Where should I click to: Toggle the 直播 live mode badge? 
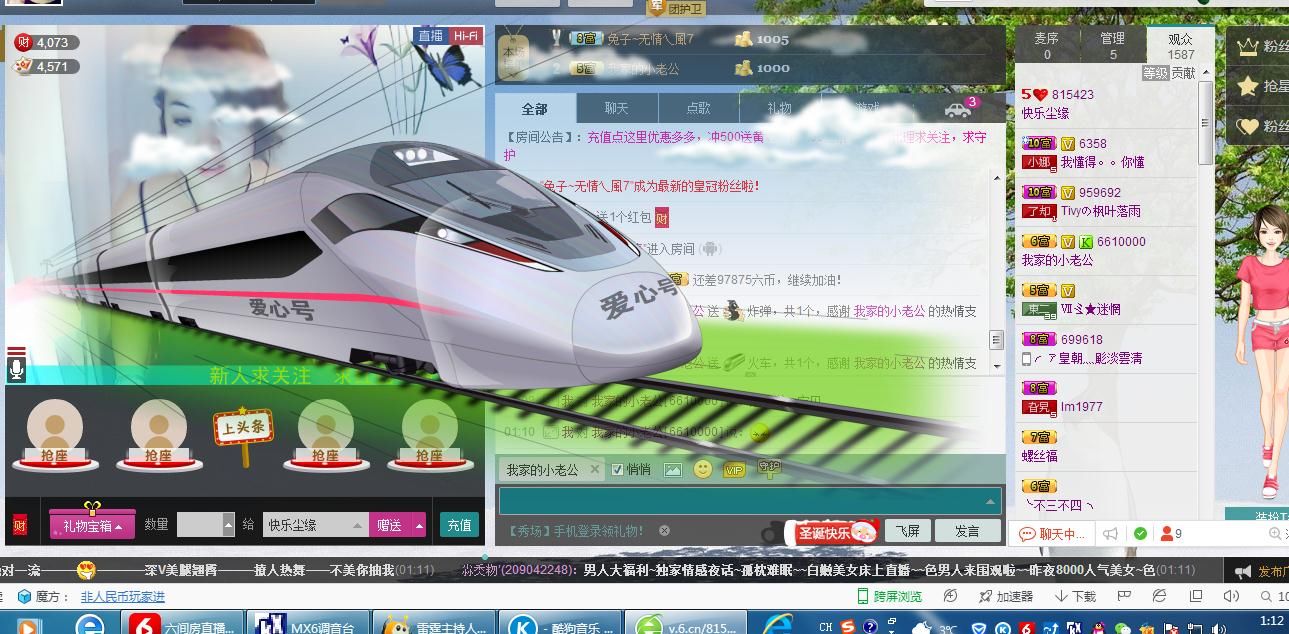430,36
